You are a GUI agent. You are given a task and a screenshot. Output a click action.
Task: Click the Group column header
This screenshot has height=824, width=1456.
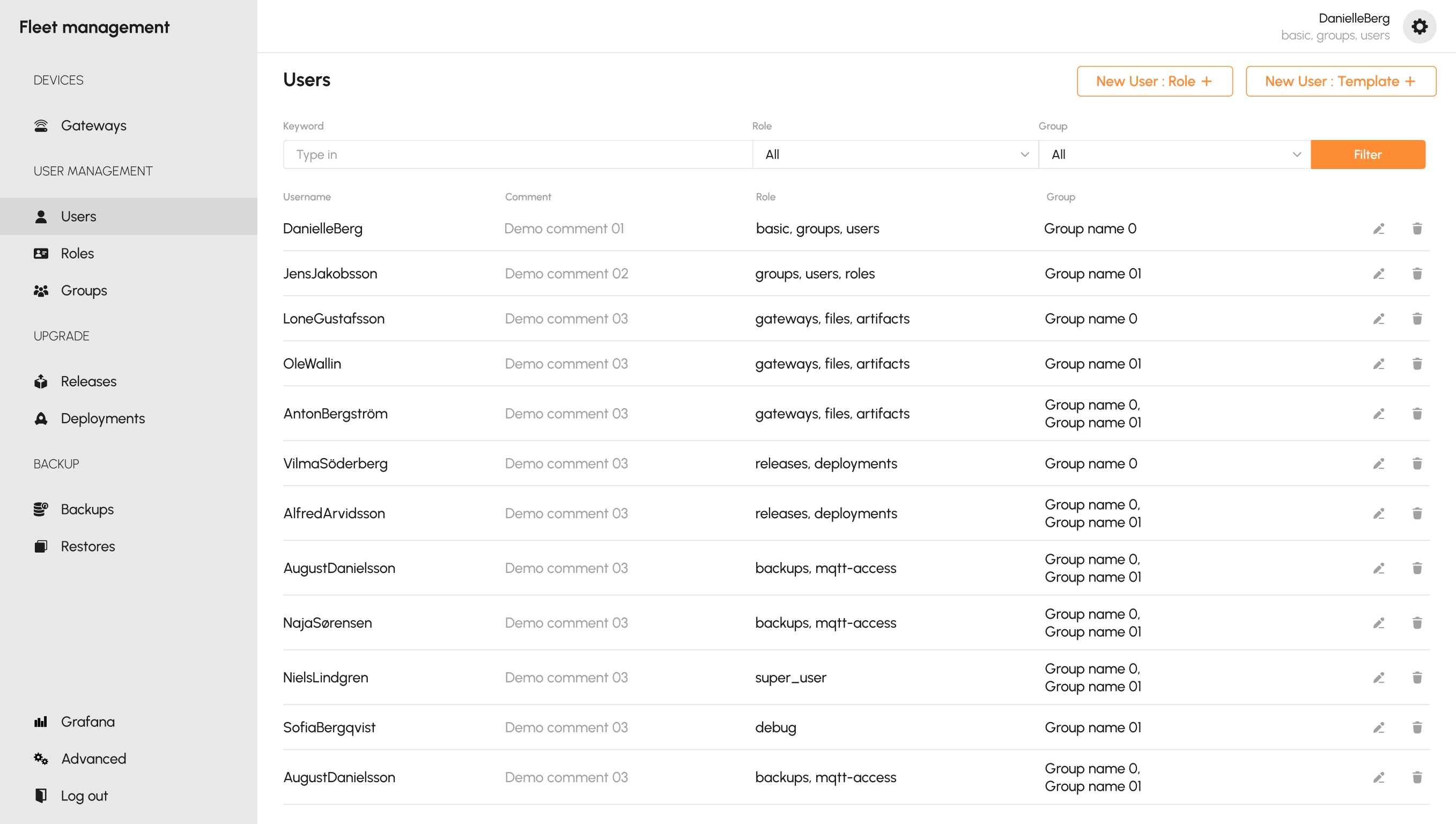click(1061, 197)
